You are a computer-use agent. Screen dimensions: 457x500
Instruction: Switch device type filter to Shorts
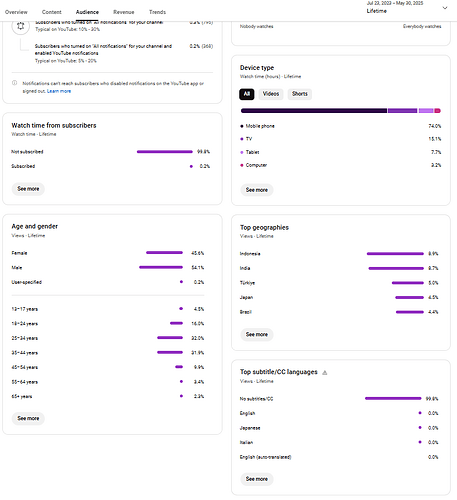[x=300, y=94]
